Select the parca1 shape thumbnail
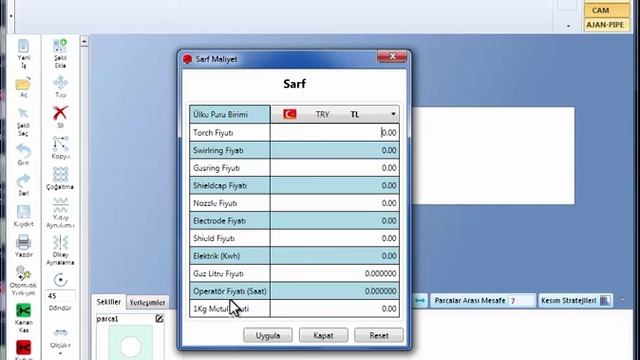 (x=130, y=342)
